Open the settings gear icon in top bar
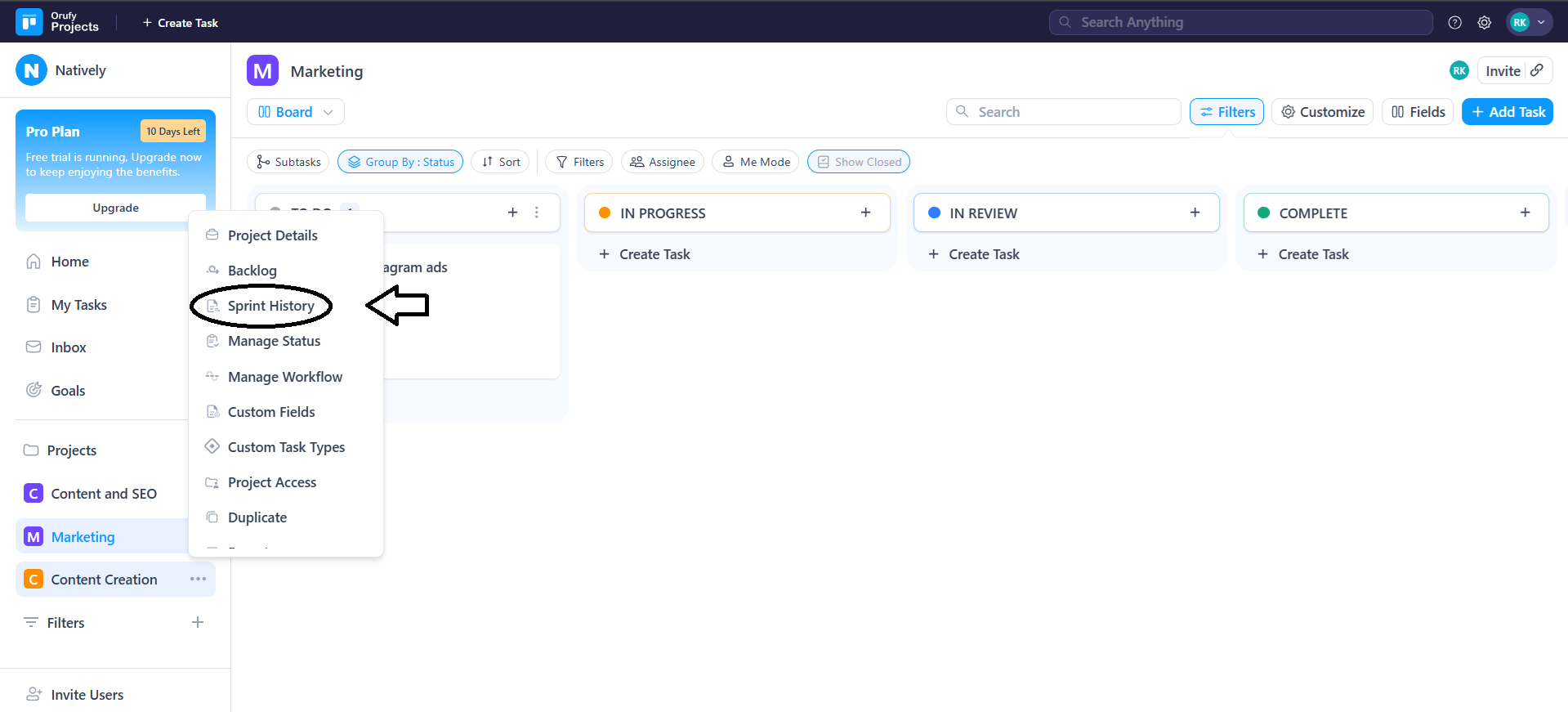 tap(1484, 23)
